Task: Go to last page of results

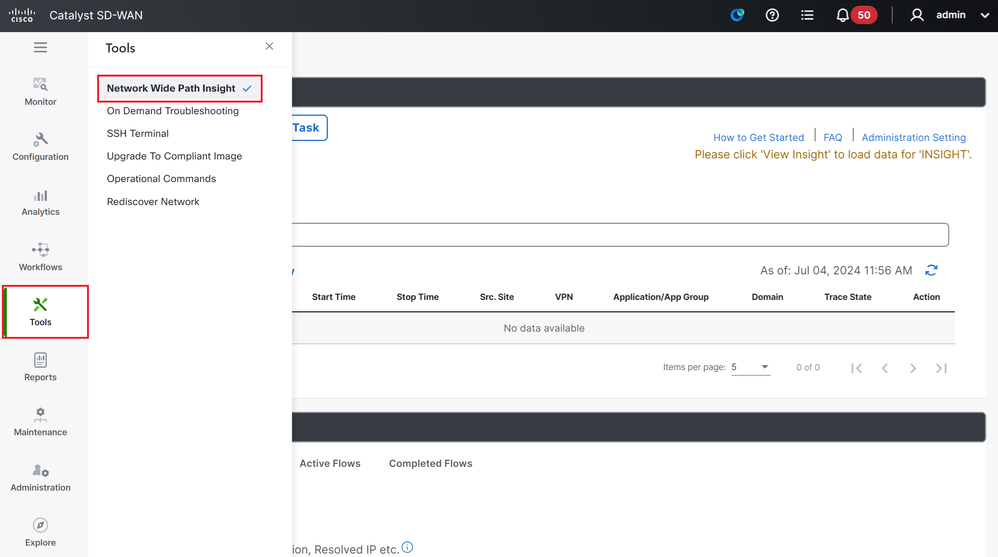Action: point(941,368)
